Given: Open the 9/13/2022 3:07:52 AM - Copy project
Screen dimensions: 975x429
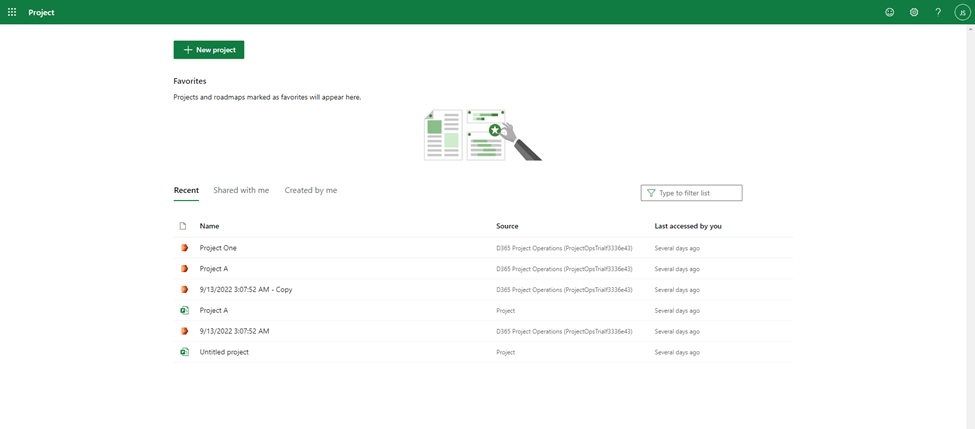Looking at the screenshot, I should tap(246, 289).
